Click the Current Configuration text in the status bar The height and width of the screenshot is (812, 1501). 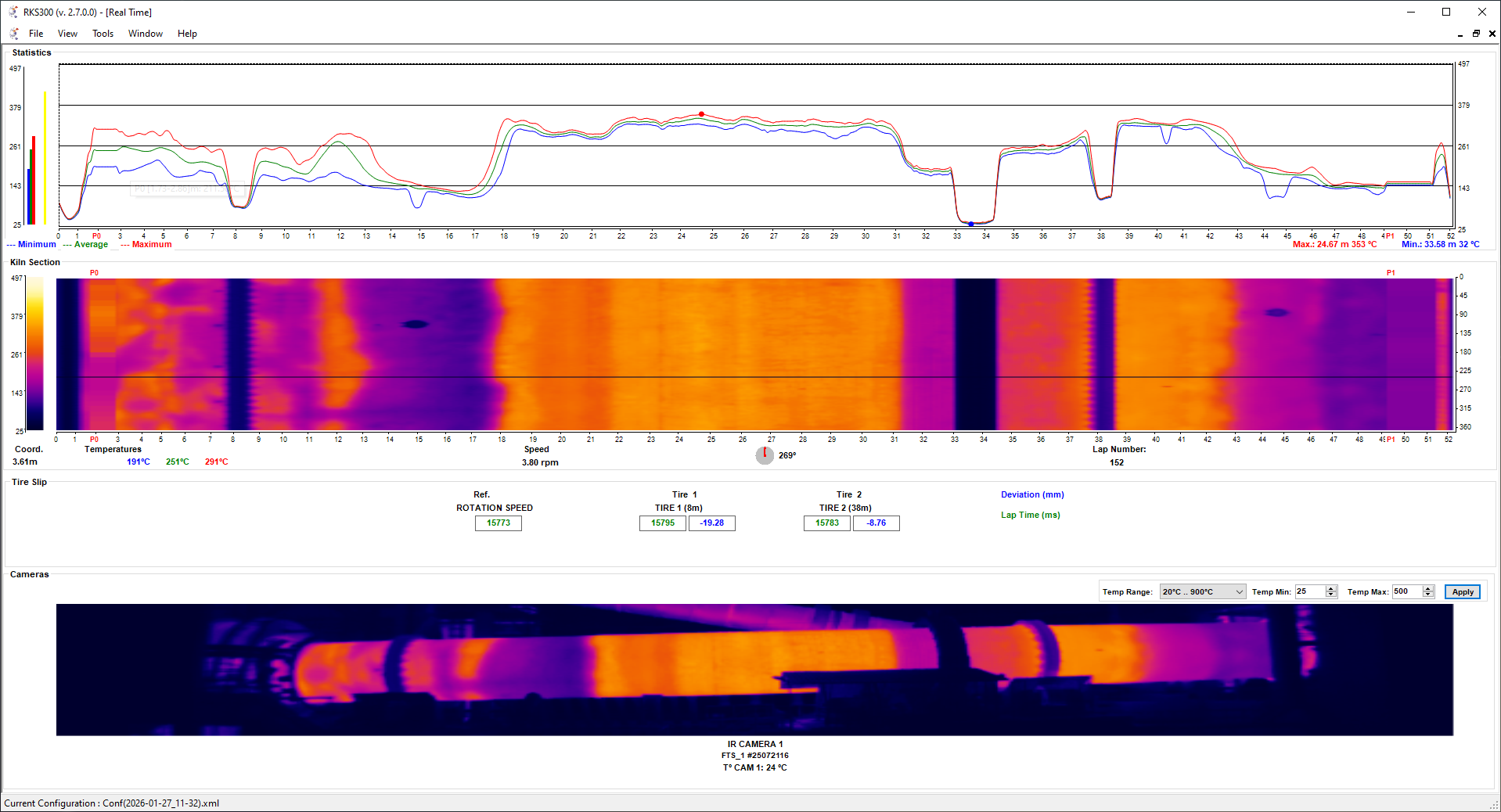(x=110, y=803)
